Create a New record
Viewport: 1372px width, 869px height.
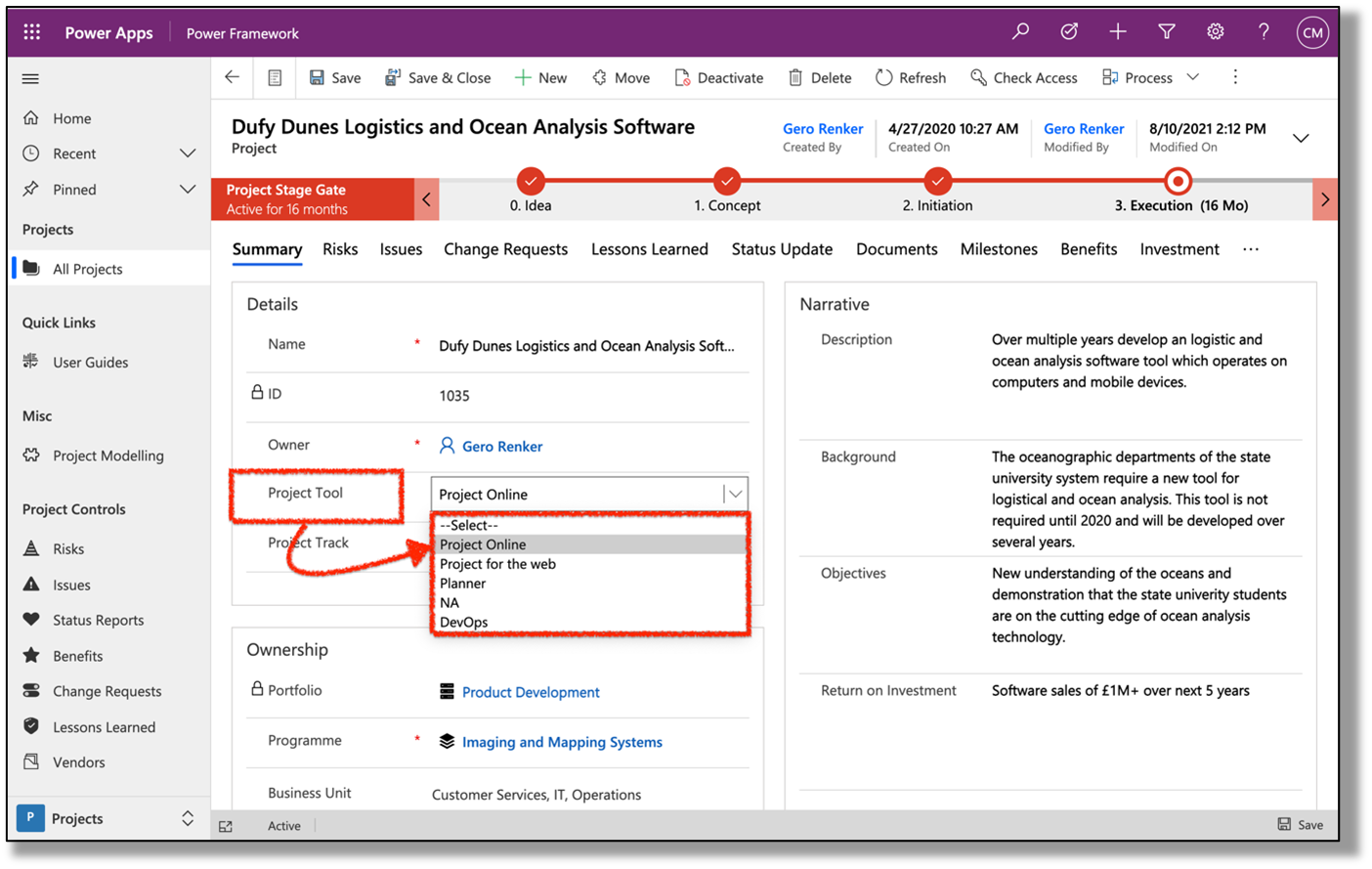tap(540, 77)
